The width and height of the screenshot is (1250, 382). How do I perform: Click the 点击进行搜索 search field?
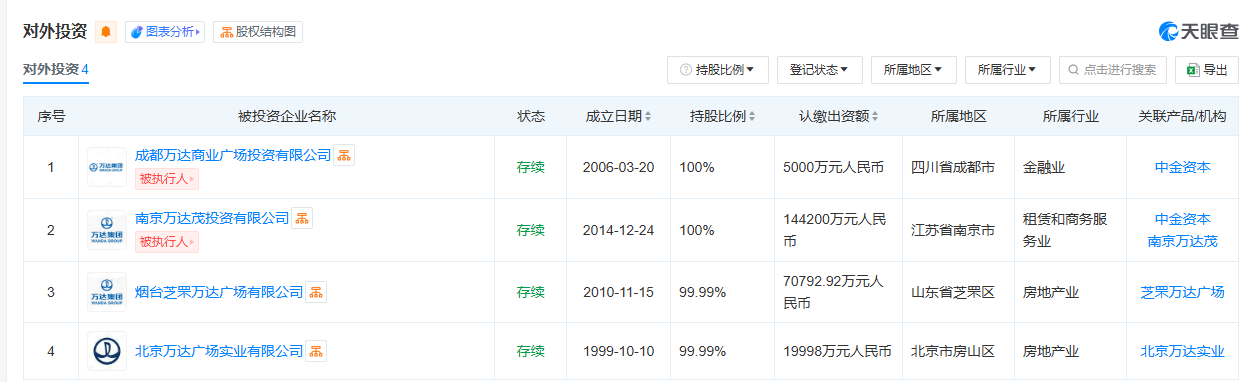point(1113,70)
